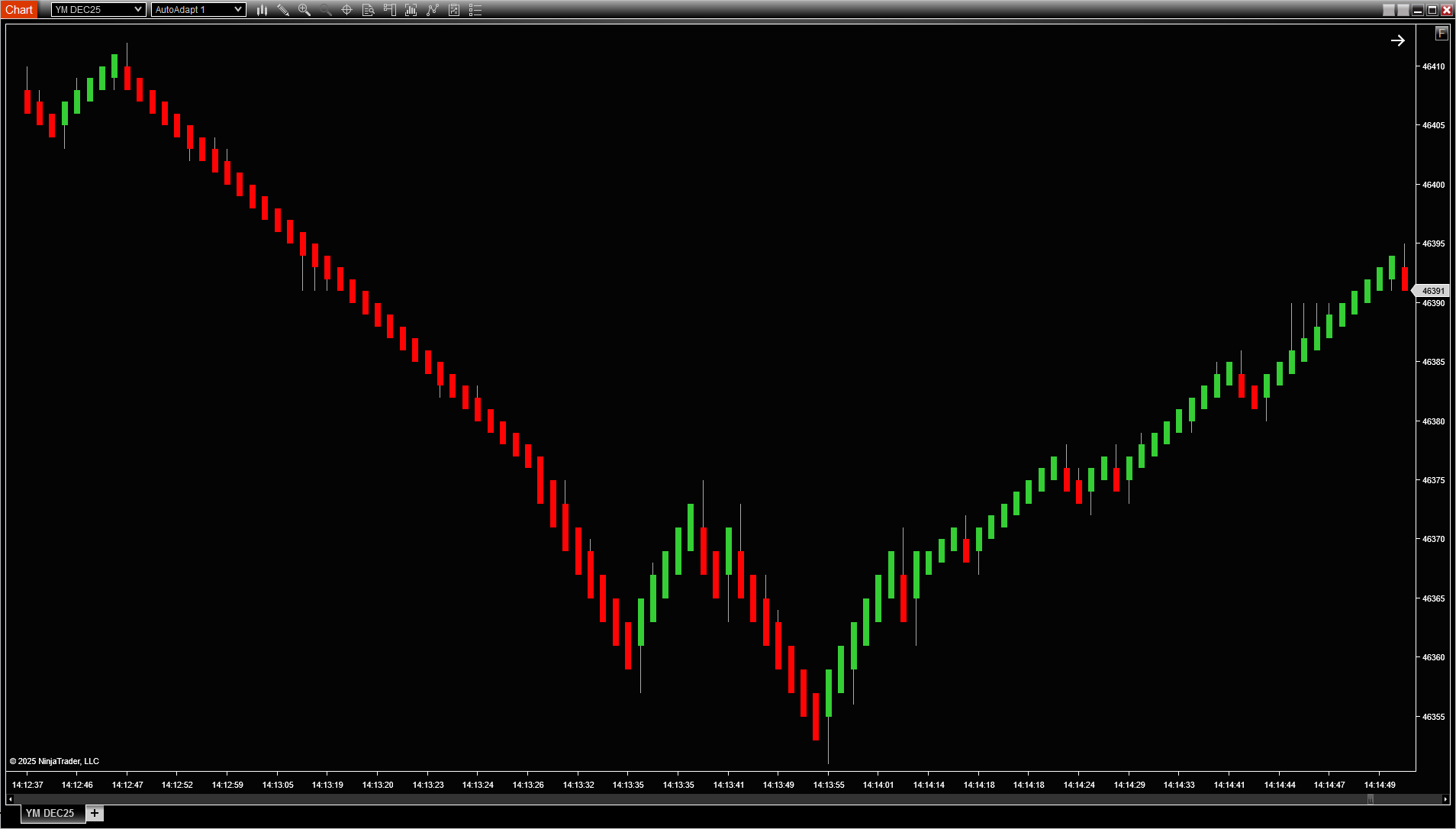Open the data box icon
The width and height of the screenshot is (1456, 829).
tap(368, 10)
